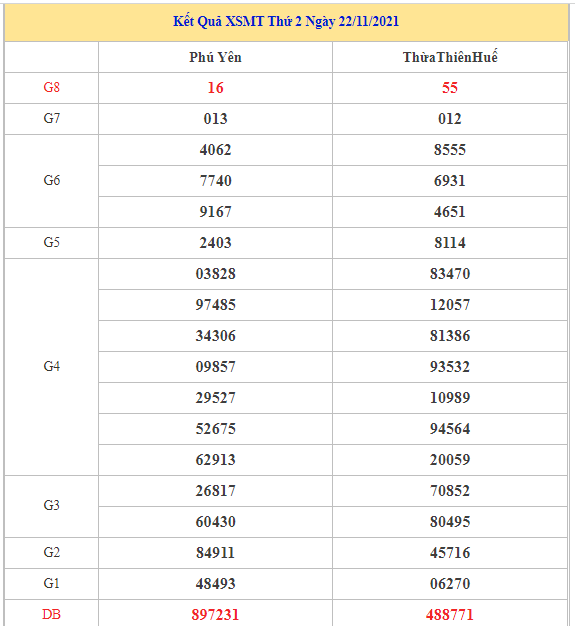Click ThừaThiênHuế G8 result 55

click(x=450, y=88)
